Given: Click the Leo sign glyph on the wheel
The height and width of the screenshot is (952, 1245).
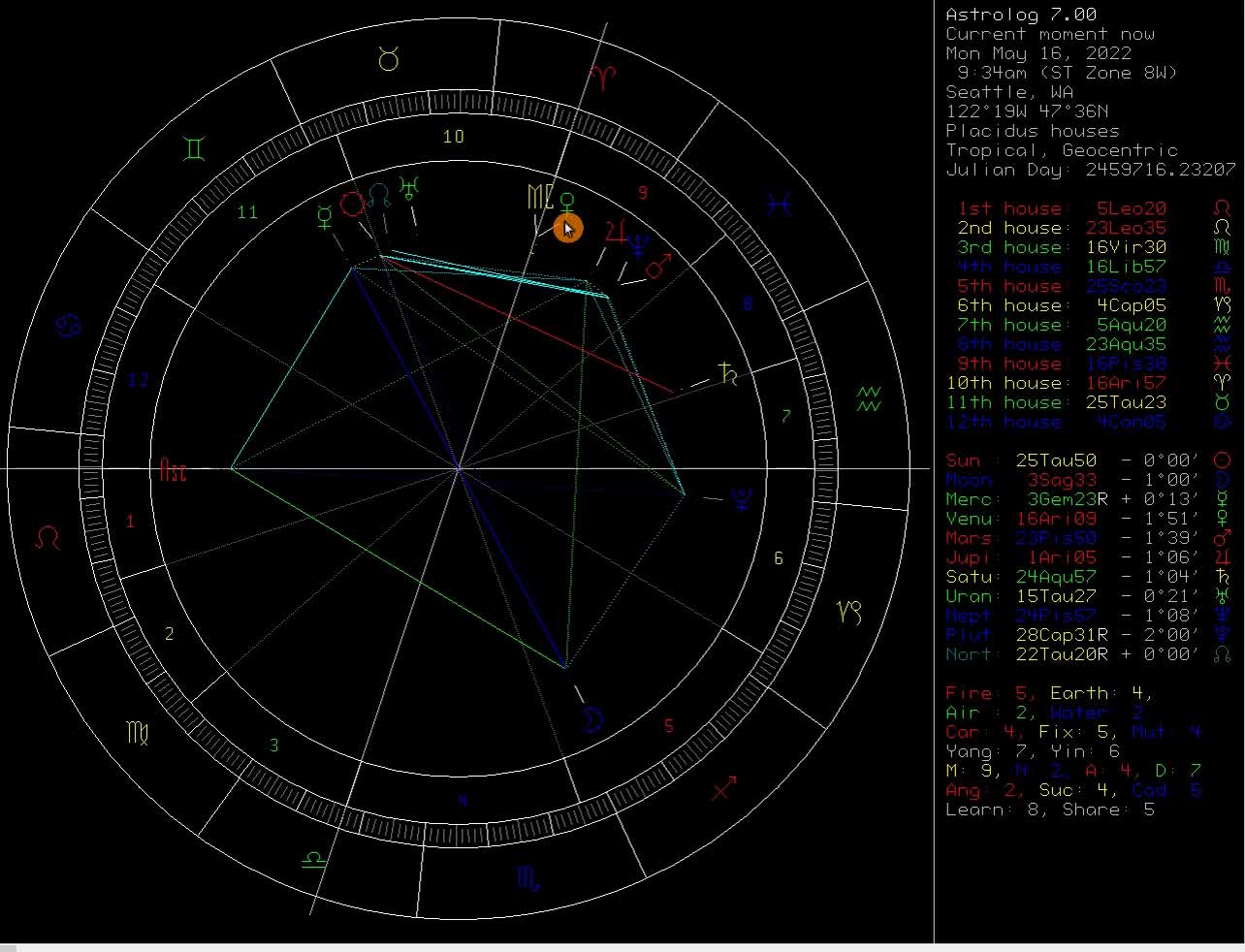Looking at the screenshot, I should pyautogui.click(x=48, y=537).
